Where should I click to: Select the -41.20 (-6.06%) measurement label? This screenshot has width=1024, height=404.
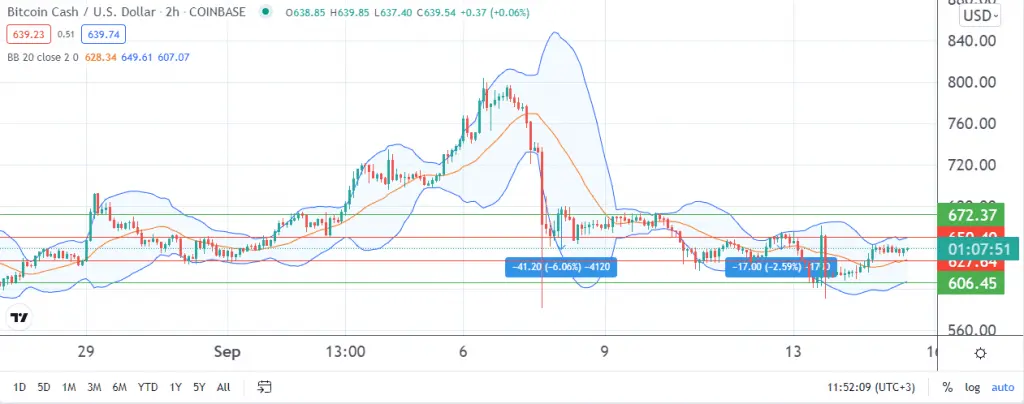pyautogui.click(x=561, y=267)
